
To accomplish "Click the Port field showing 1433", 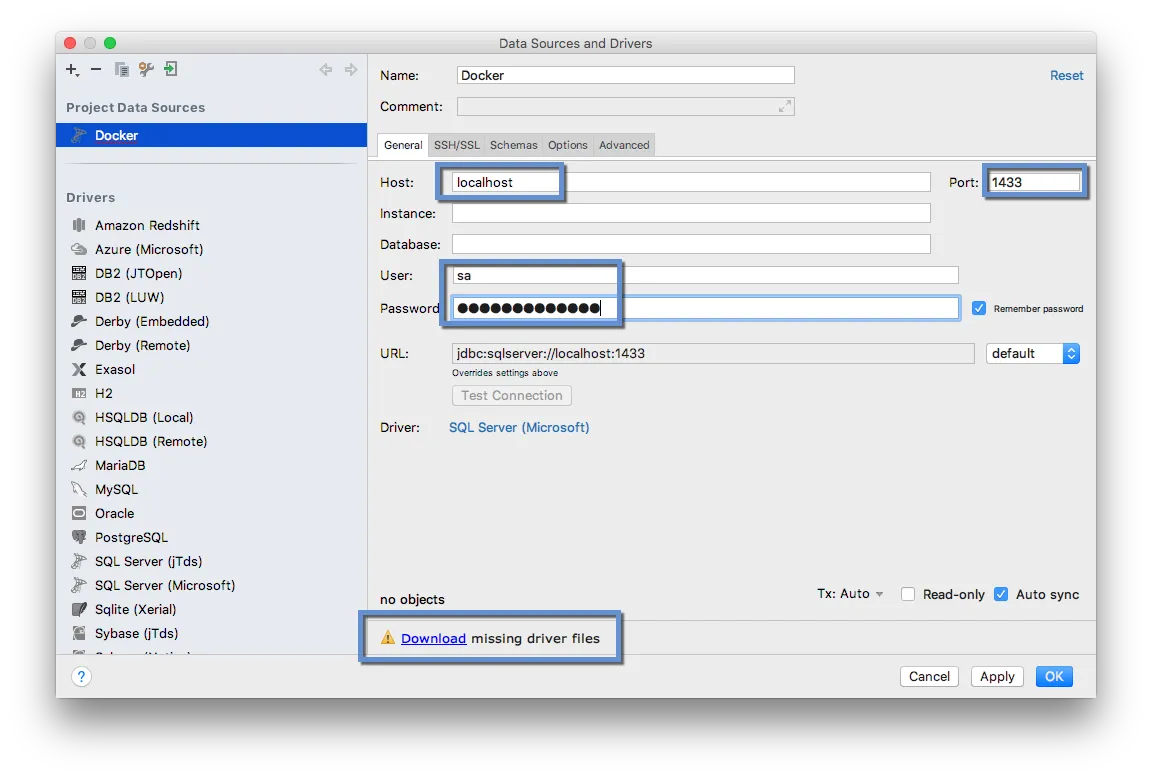I will tap(1034, 182).
